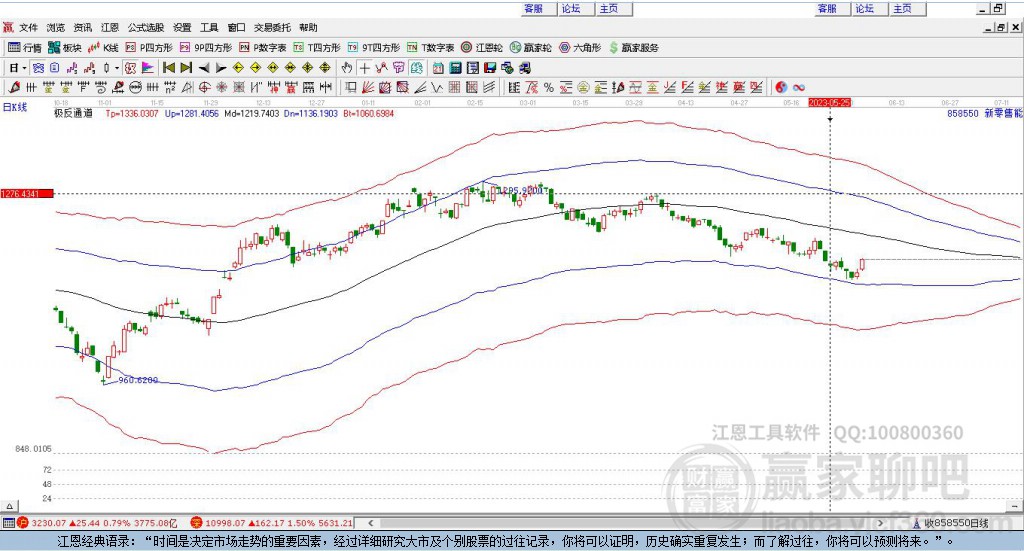The width and height of the screenshot is (1024, 551).
Task: Move chart left with black arrow
Action: [204, 68]
